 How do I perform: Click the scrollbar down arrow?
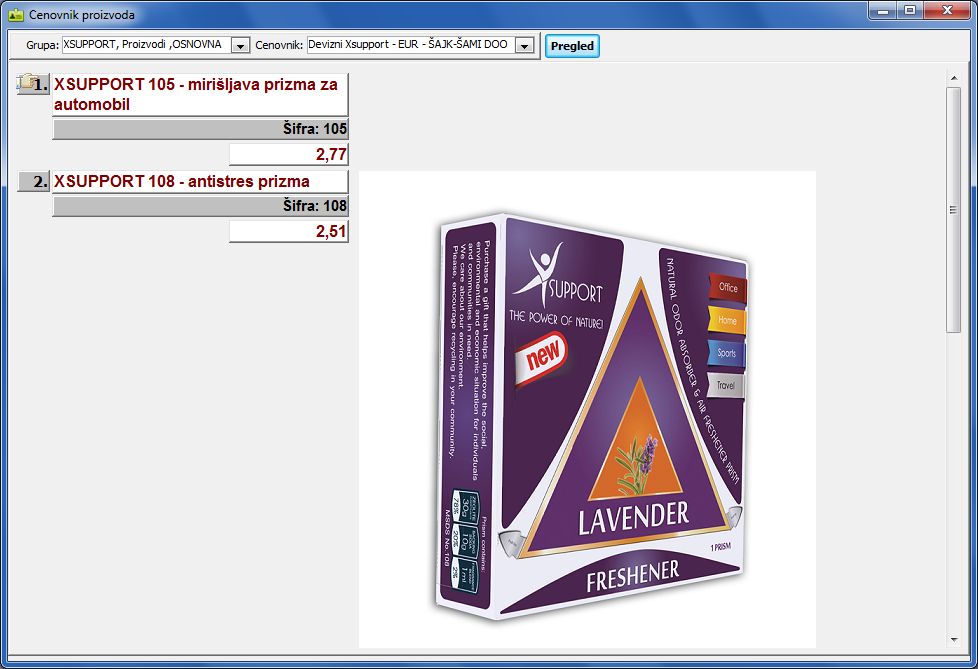coord(954,640)
